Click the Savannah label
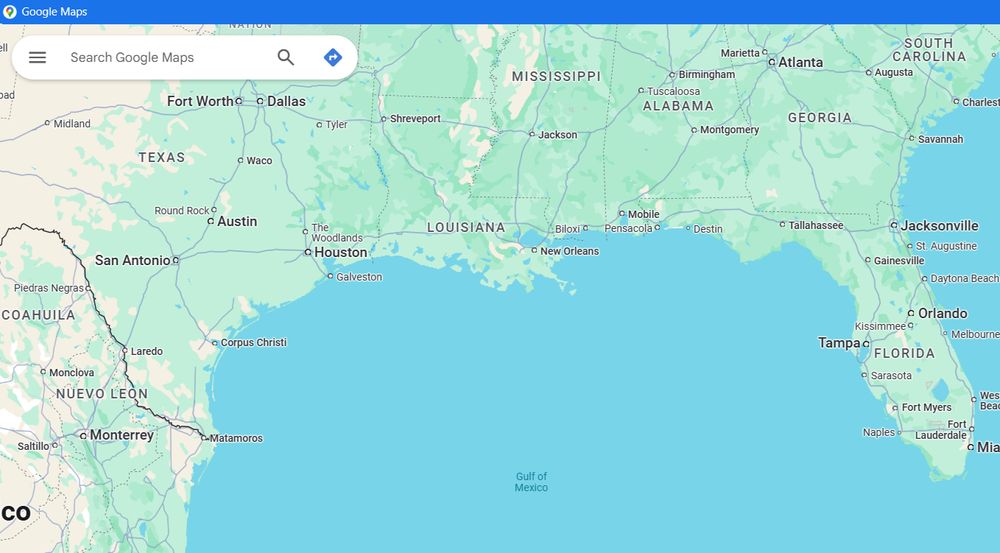 click(941, 139)
